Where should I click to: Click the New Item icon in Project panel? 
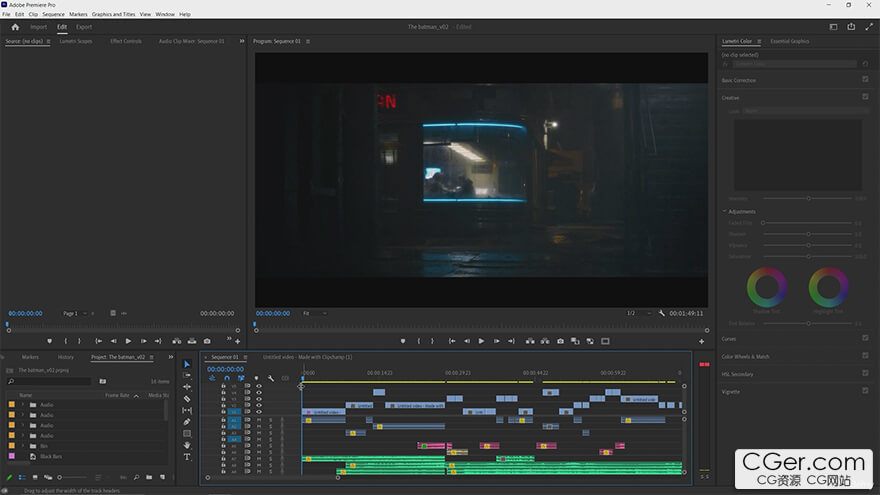tap(163, 477)
